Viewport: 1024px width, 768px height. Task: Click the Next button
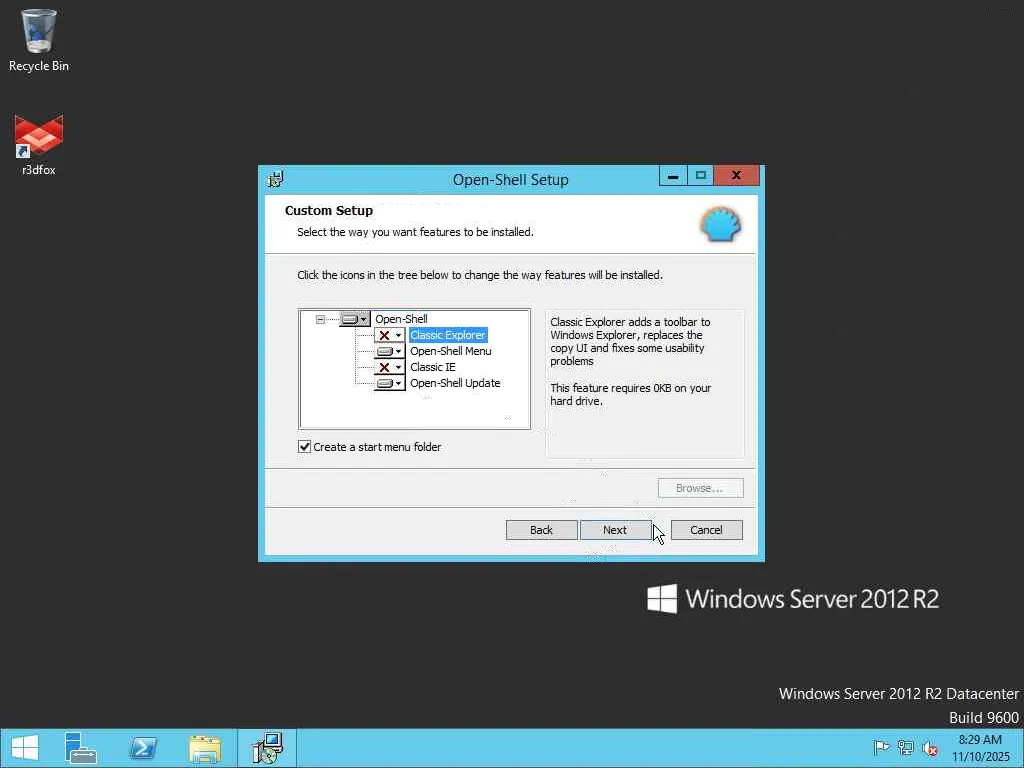coord(615,530)
